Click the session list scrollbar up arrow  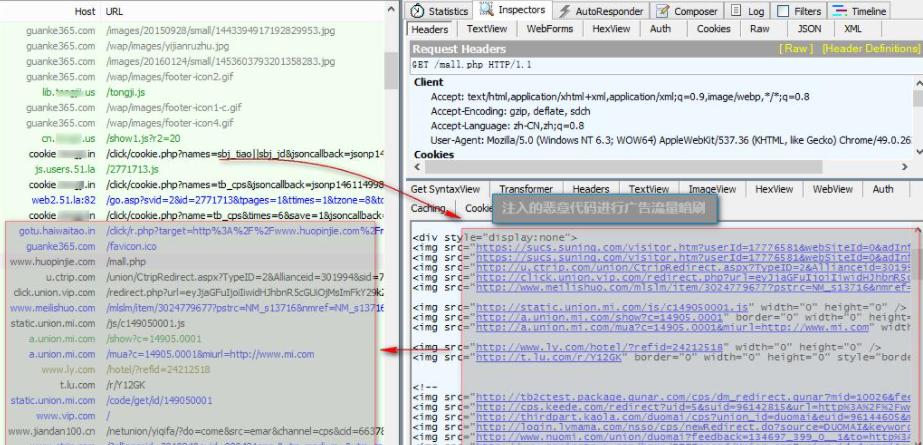point(391,9)
